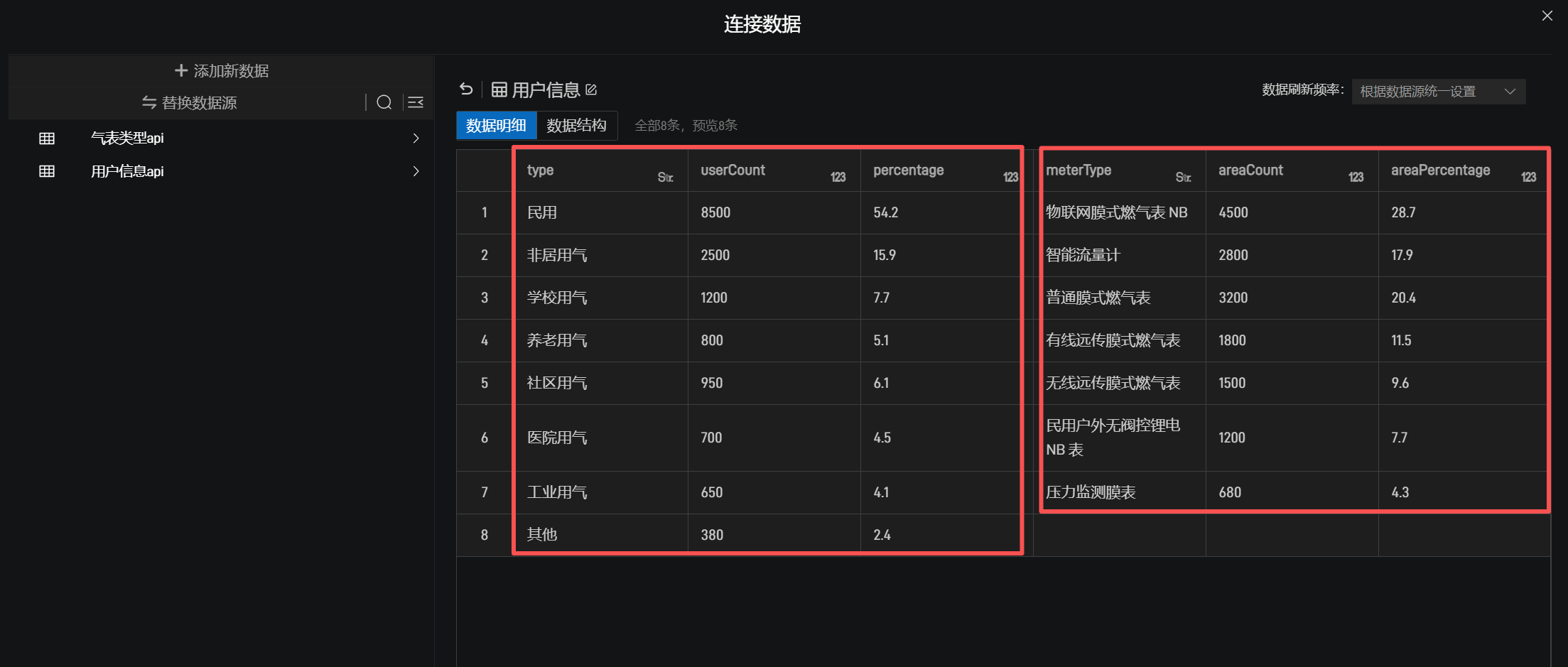Click the table icon next to 气表类型api
The image size is (1568, 667).
[47, 139]
